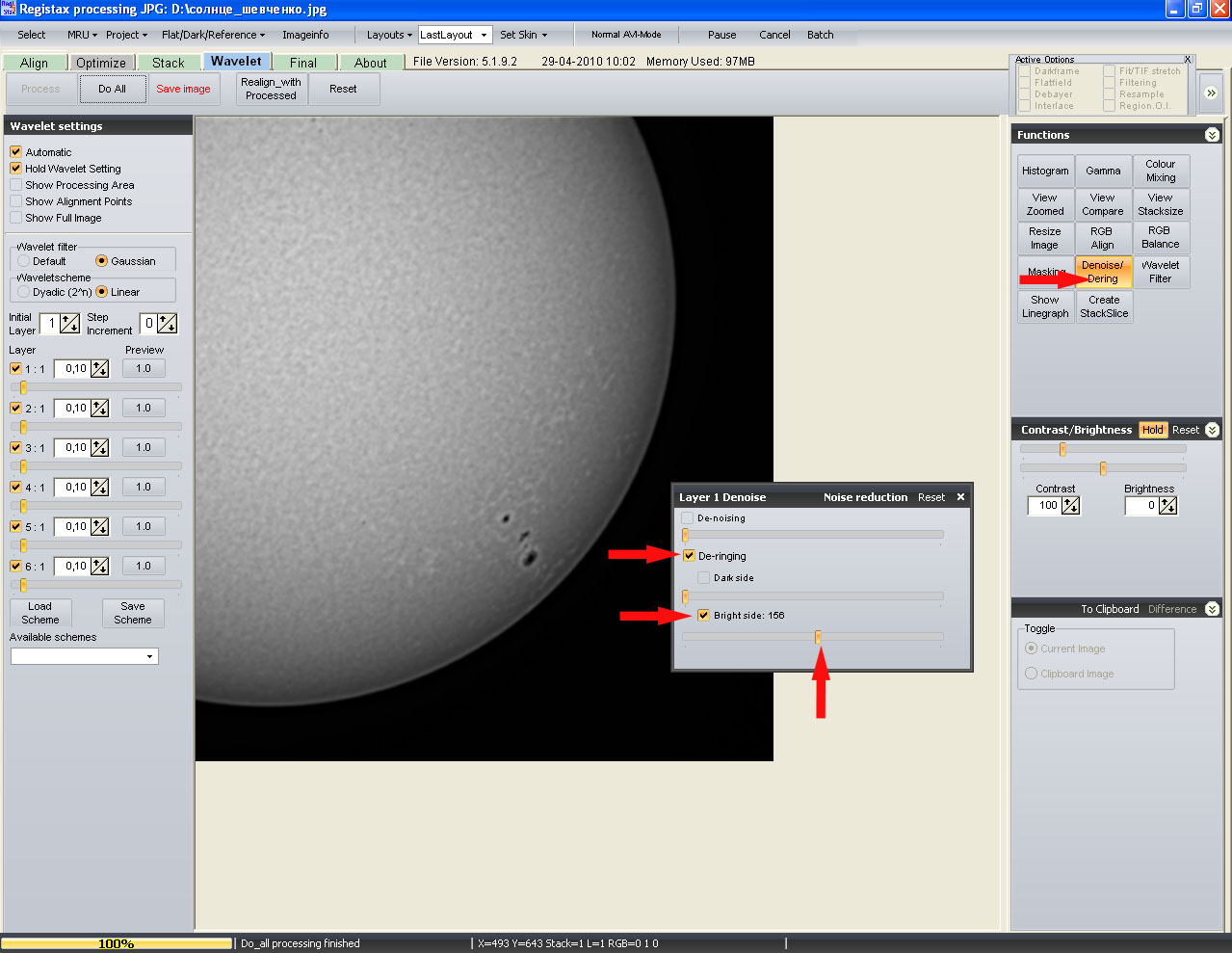Screen dimensions: 1232x953
Task: Open the Available schemes dropdown
Action: point(149,656)
